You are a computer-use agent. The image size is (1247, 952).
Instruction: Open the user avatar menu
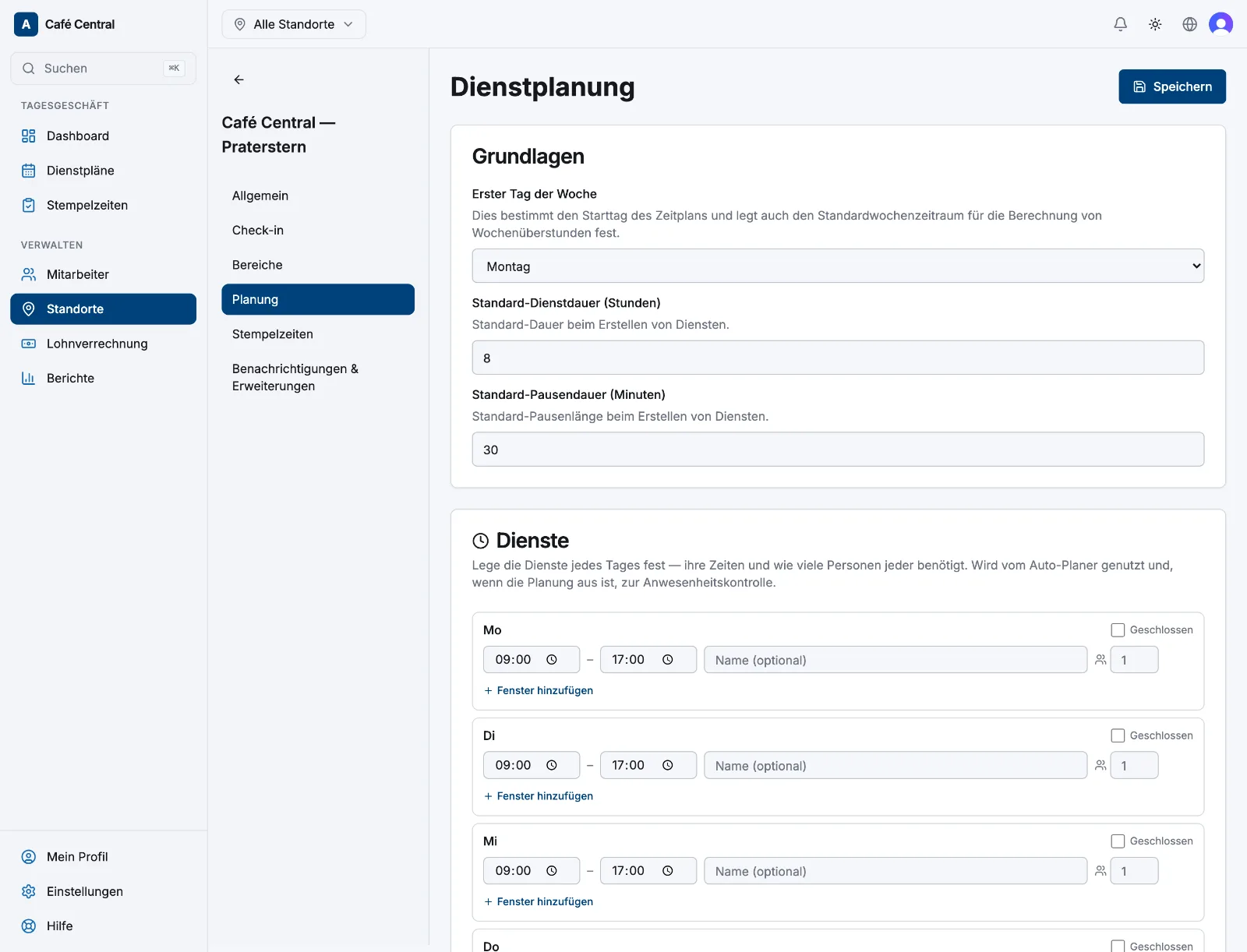pos(1221,24)
